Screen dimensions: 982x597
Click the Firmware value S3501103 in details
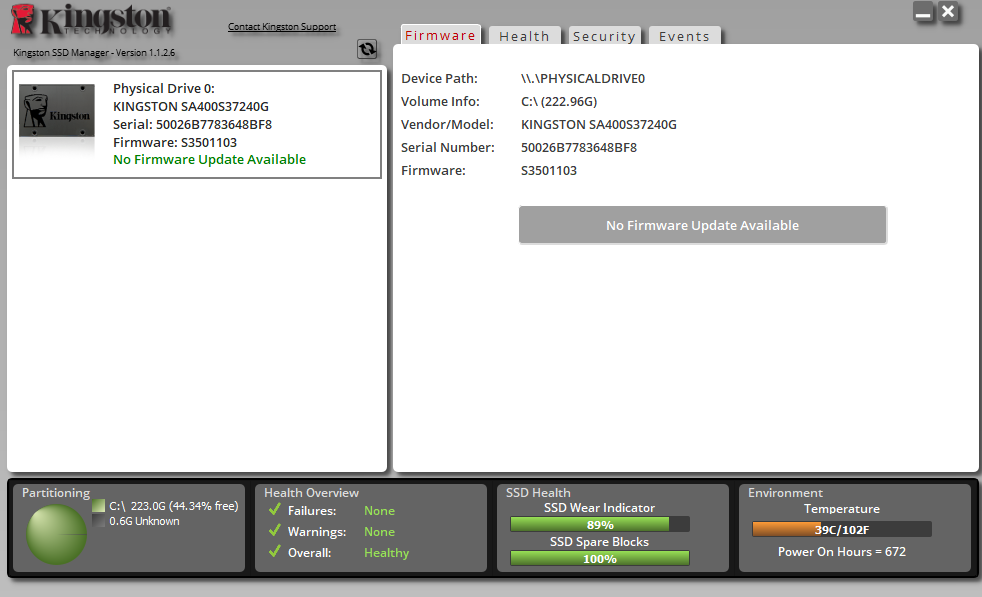(x=549, y=170)
